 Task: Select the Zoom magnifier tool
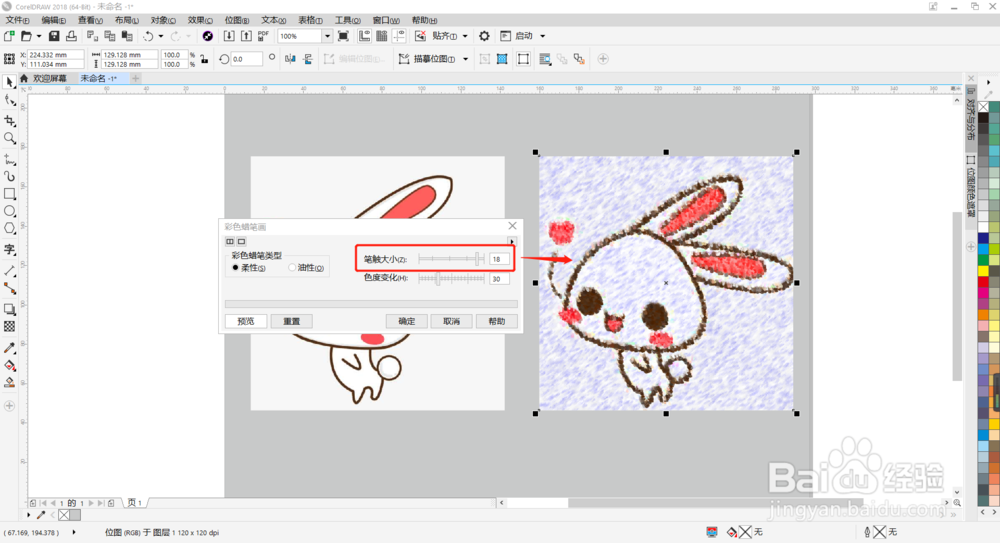pos(10,138)
